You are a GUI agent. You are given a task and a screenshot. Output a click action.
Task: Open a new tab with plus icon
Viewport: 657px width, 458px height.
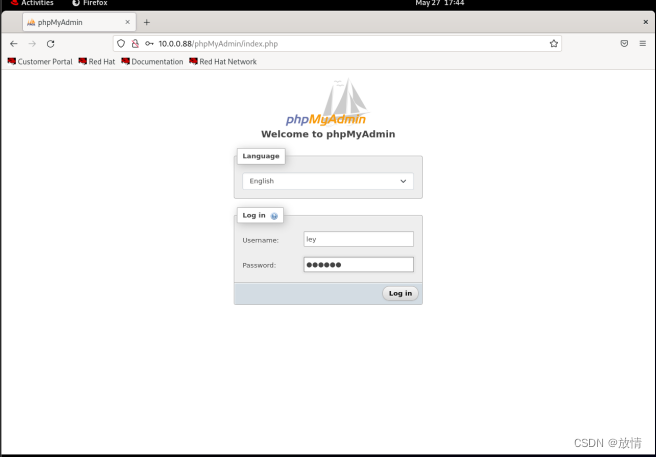pyautogui.click(x=147, y=22)
